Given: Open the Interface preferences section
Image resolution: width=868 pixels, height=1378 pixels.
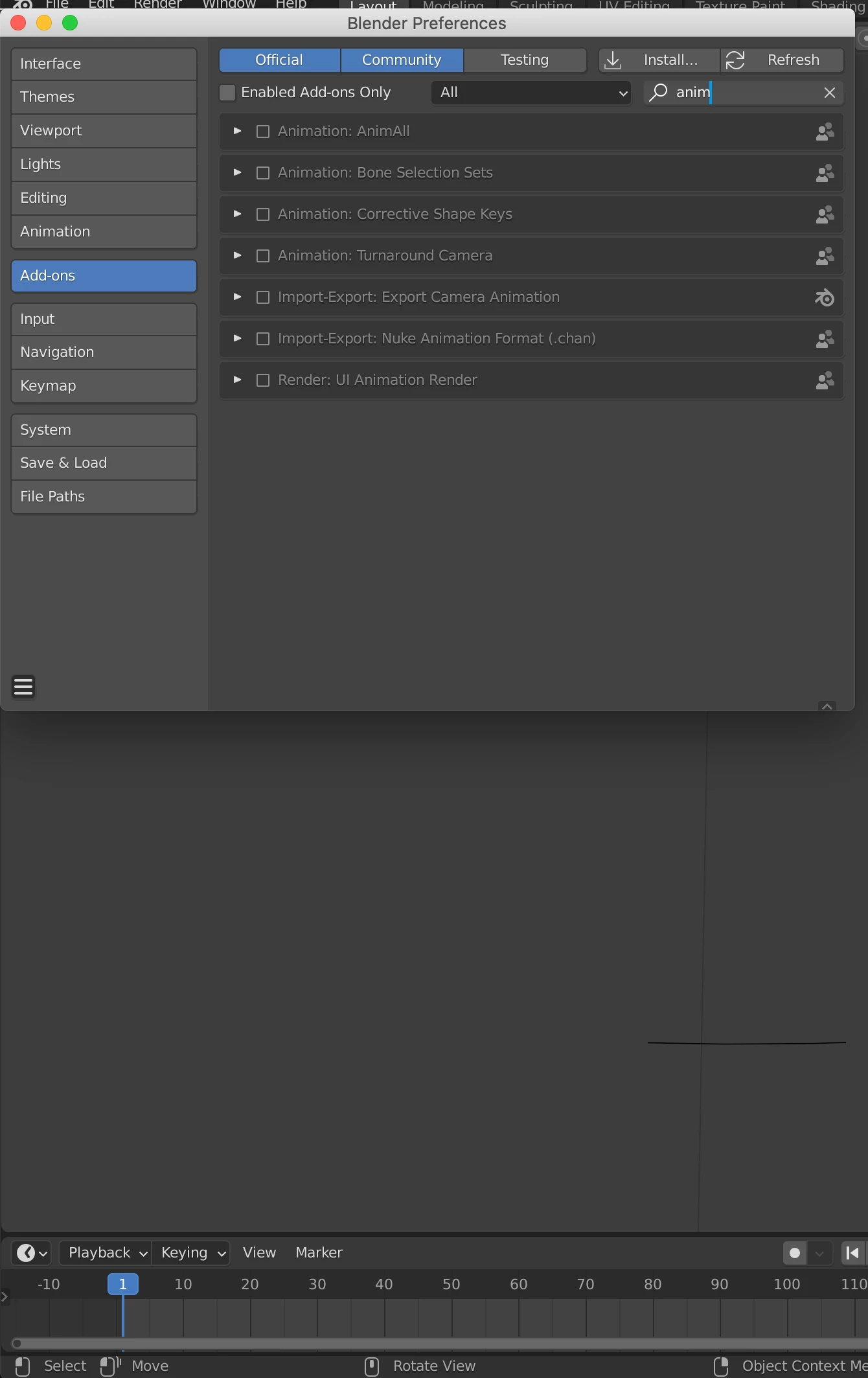Looking at the screenshot, I should tap(104, 63).
